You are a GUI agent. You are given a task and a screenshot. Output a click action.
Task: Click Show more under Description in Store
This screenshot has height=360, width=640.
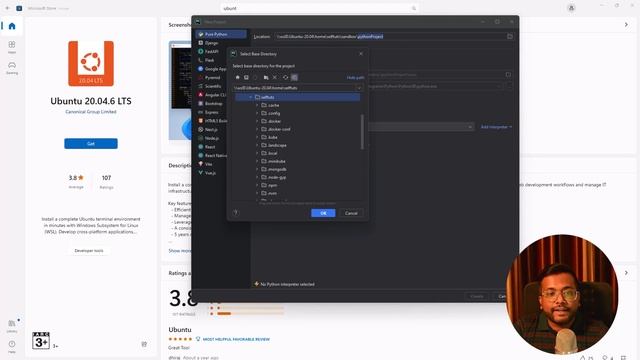(180, 251)
